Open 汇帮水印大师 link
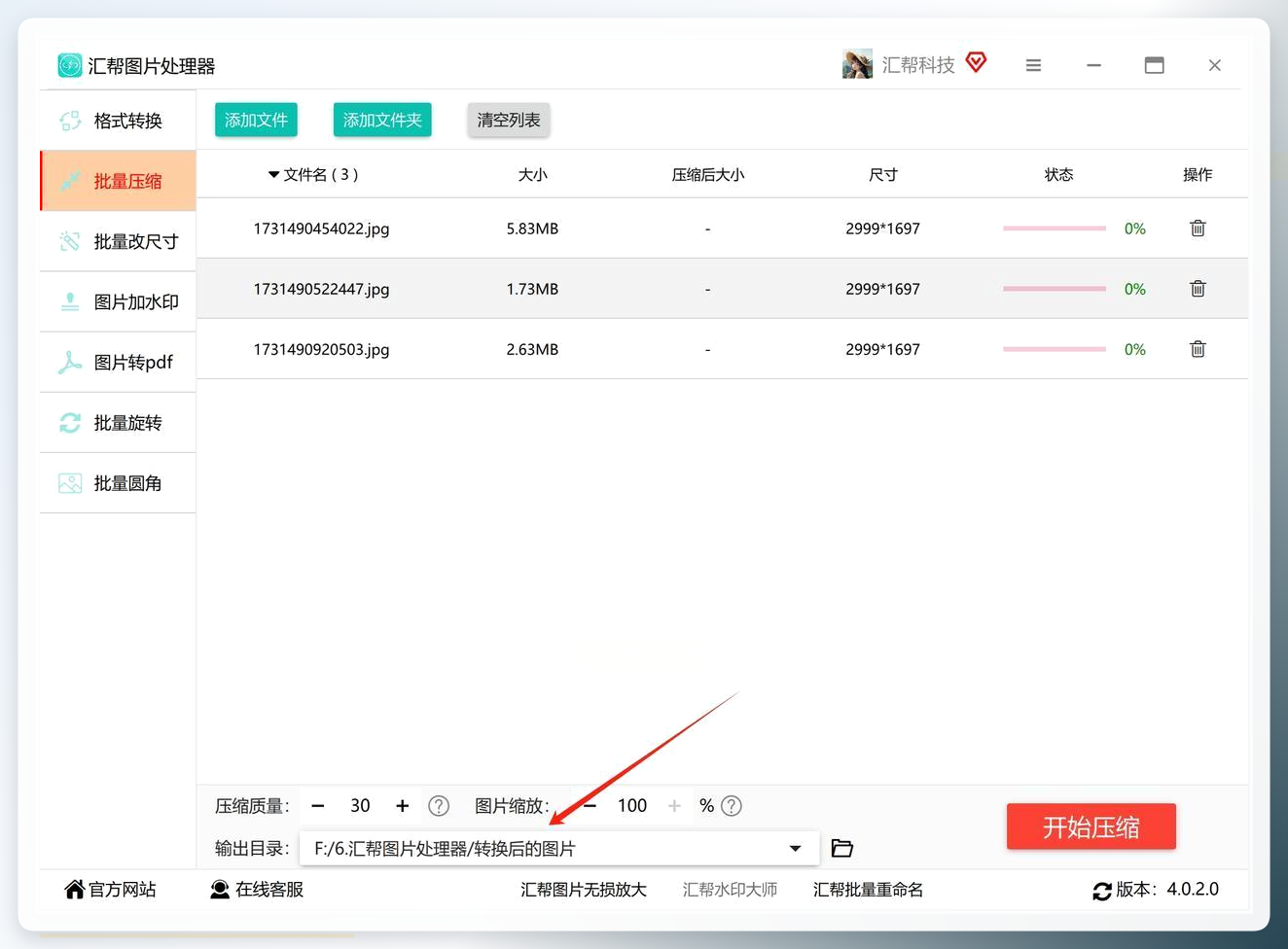Viewport: 1288px width, 949px height. pyautogui.click(x=730, y=890)
